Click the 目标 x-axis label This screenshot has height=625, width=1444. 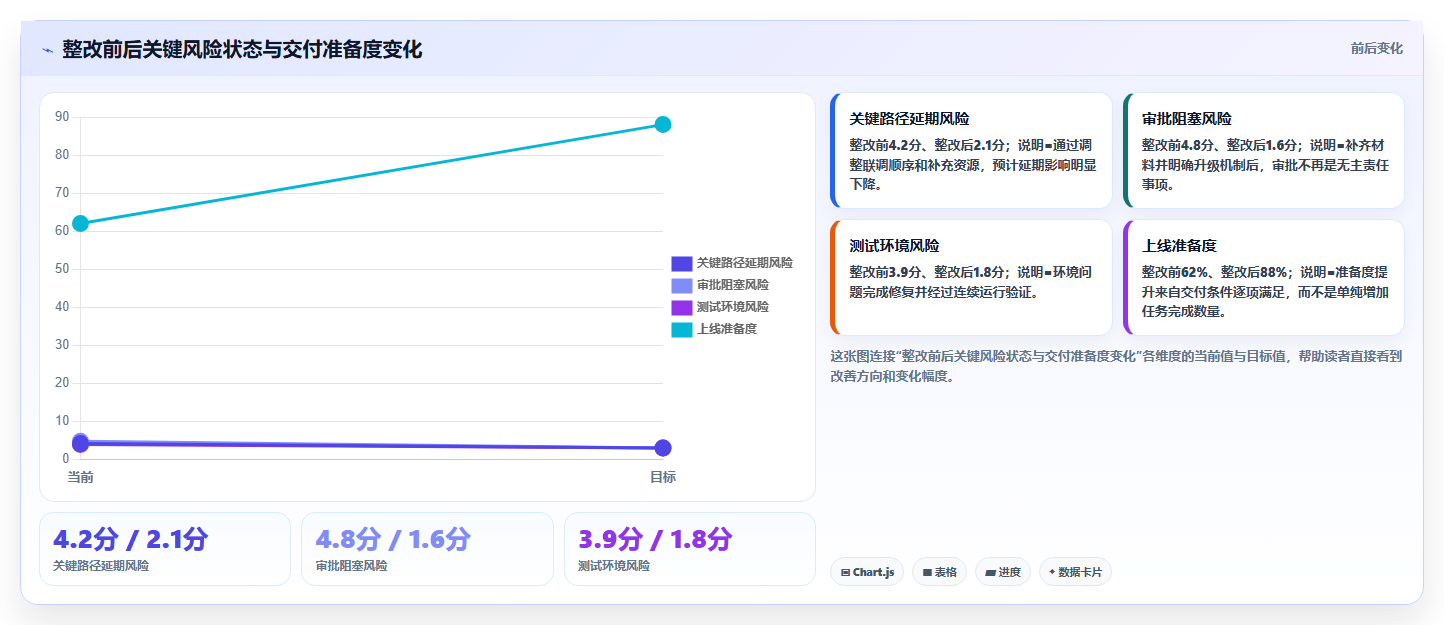(x=663, y=477)
